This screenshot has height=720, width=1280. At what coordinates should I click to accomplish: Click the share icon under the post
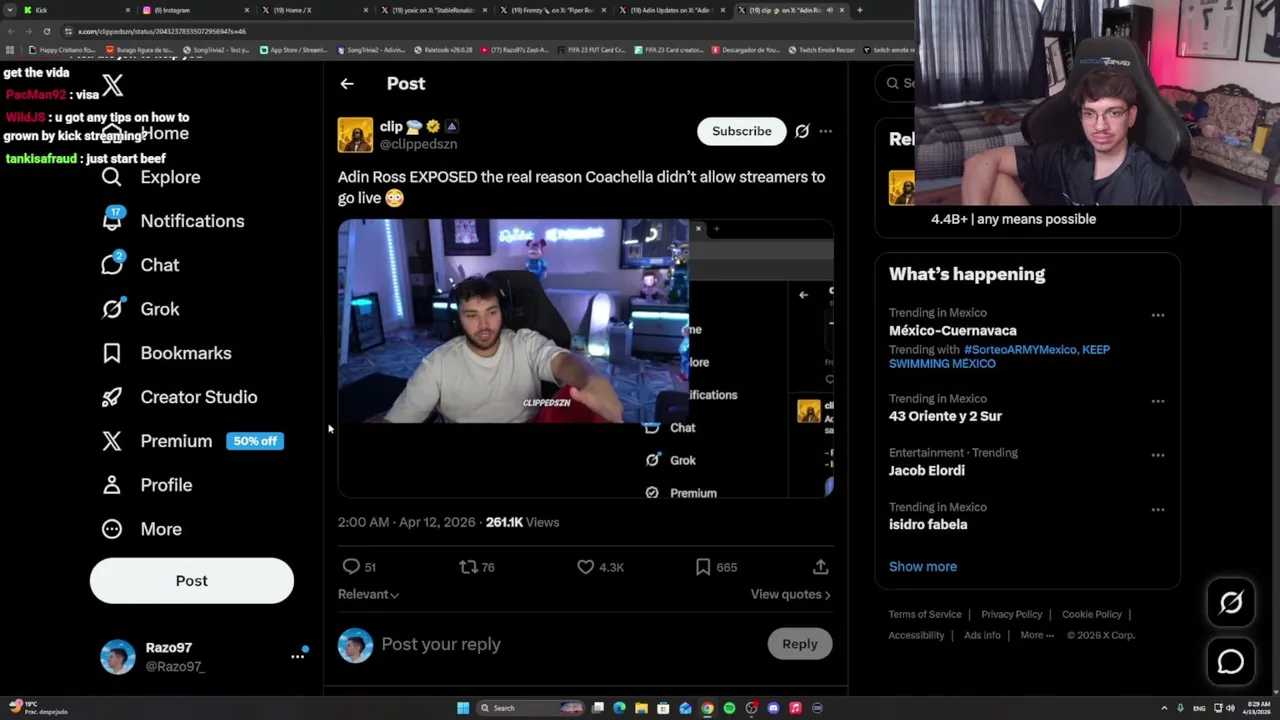820,567
